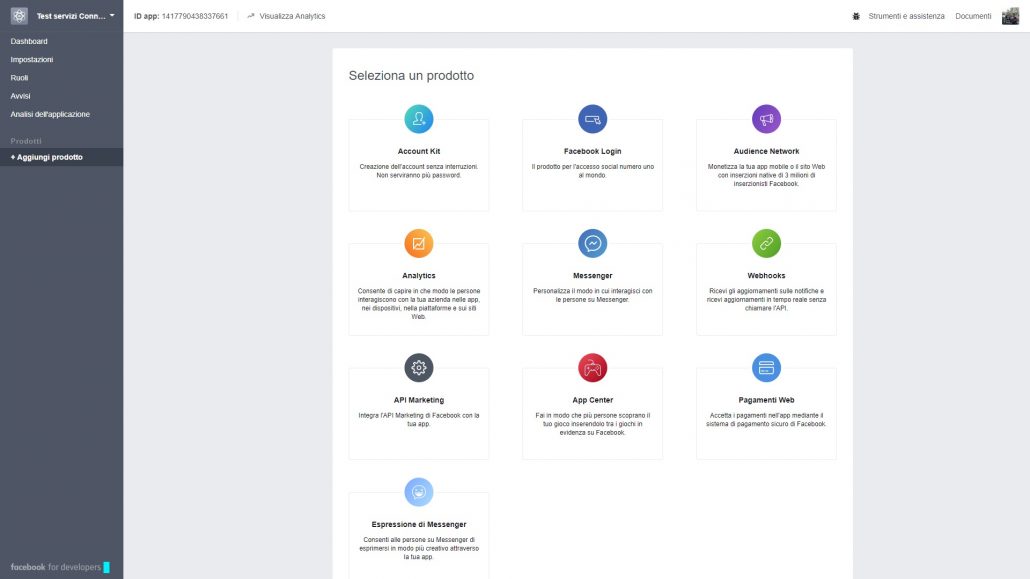Click the Account Kit product icon

tap(418, 119)
